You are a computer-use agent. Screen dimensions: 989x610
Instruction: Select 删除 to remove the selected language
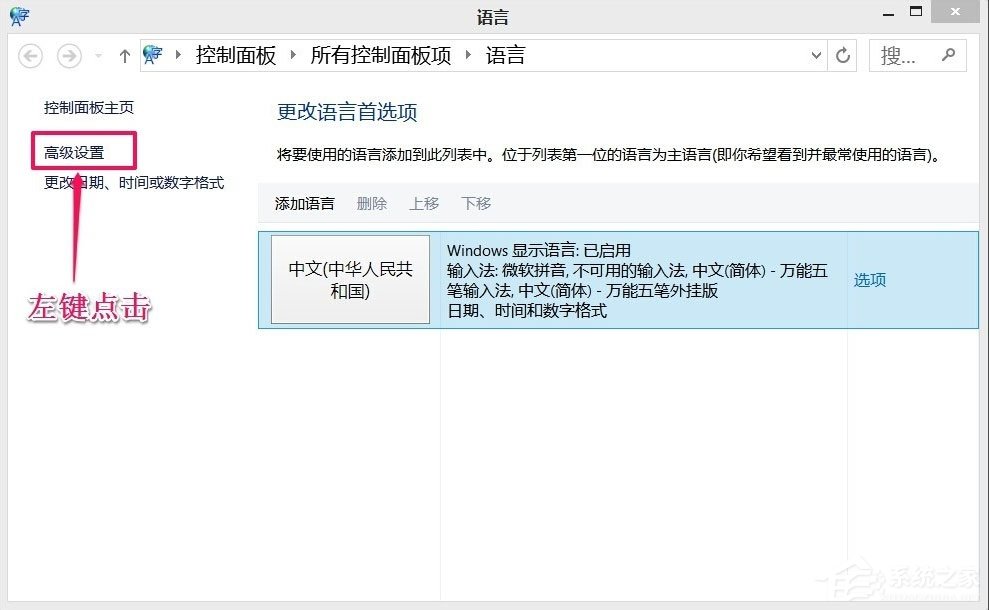click(371, 204)
